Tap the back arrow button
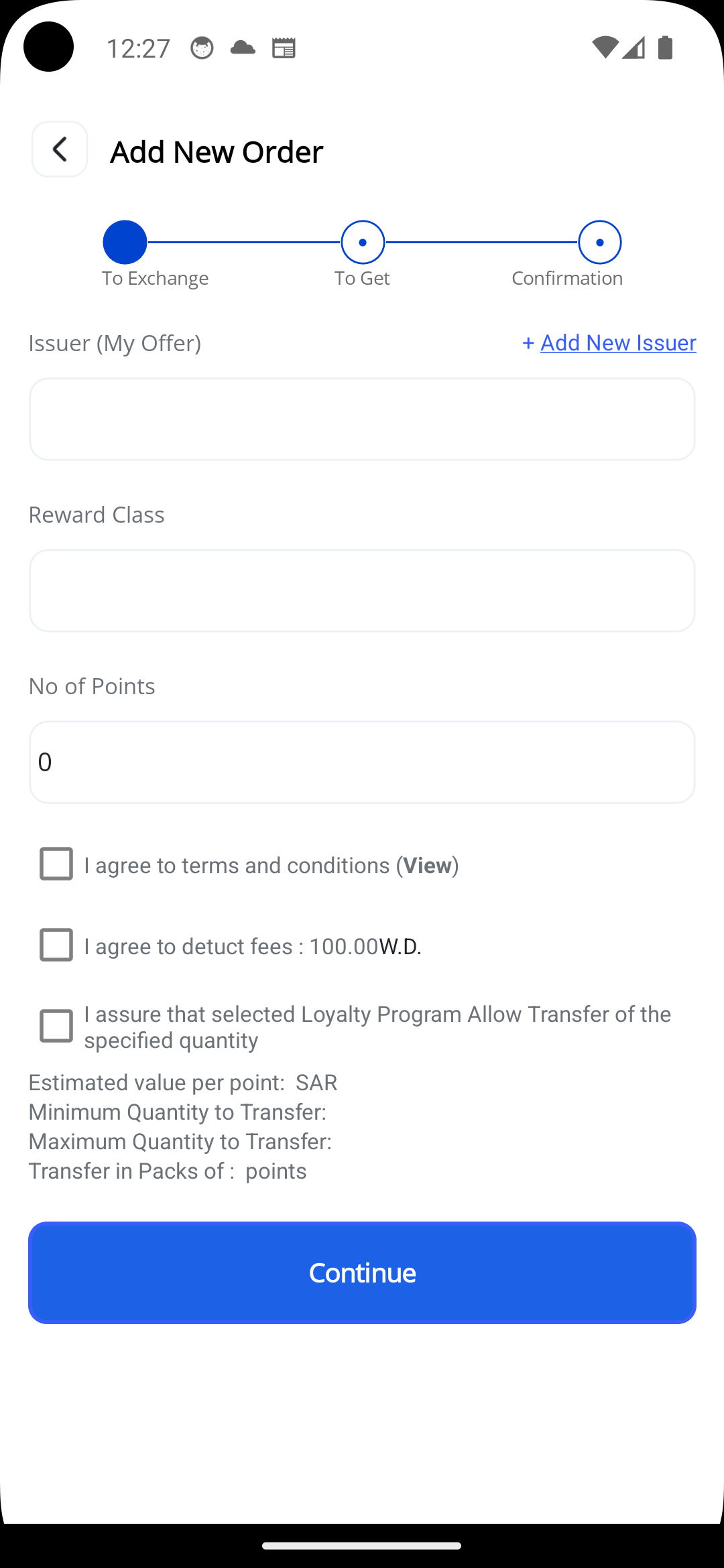Image resolution: width=724 pixels, height=1568 pixels. point(60,149)
